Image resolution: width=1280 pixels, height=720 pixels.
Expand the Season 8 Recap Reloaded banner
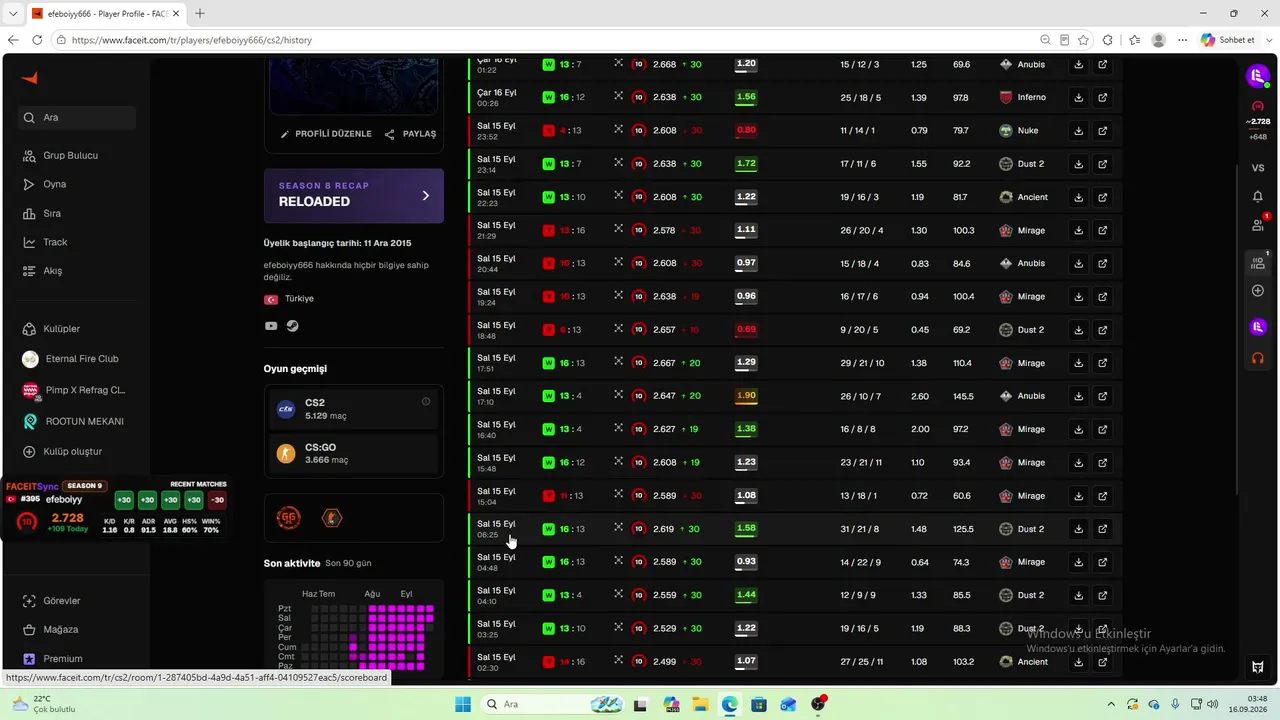[x=354, y=195]
